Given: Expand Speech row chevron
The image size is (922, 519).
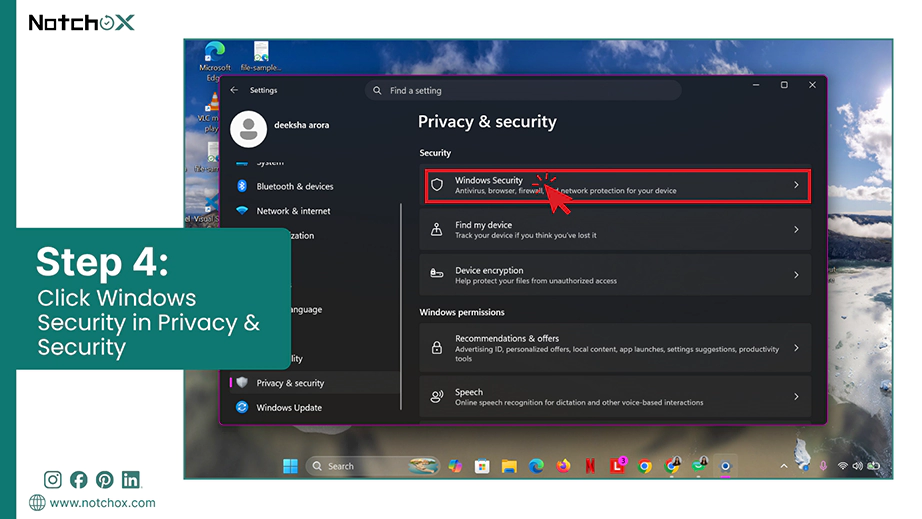Looking at the screenshot, I should pos(796,397).
